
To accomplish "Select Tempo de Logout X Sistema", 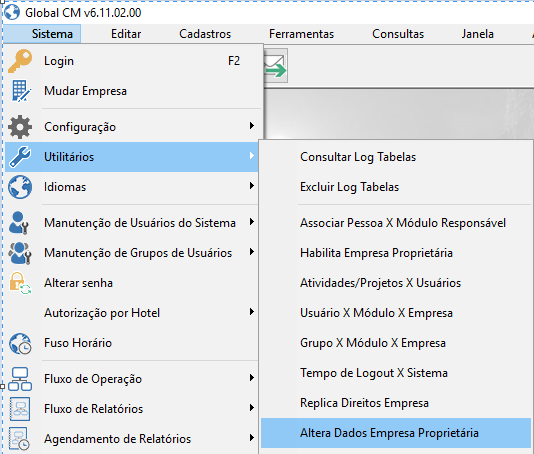I will 396,373.
